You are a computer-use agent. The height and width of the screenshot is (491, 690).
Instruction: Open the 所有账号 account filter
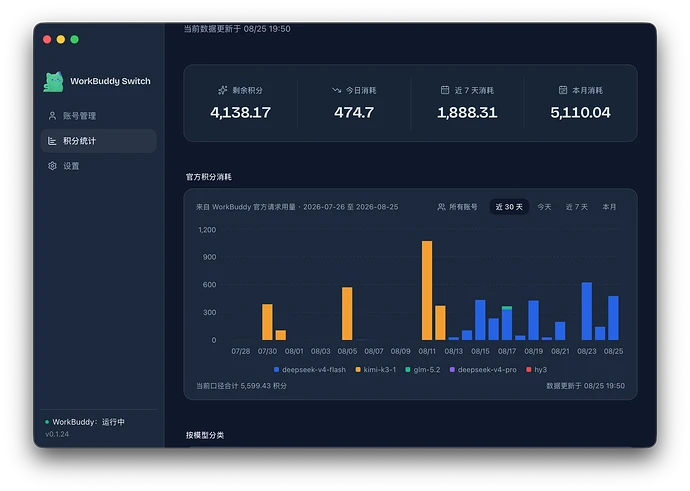tap(457, 207)
